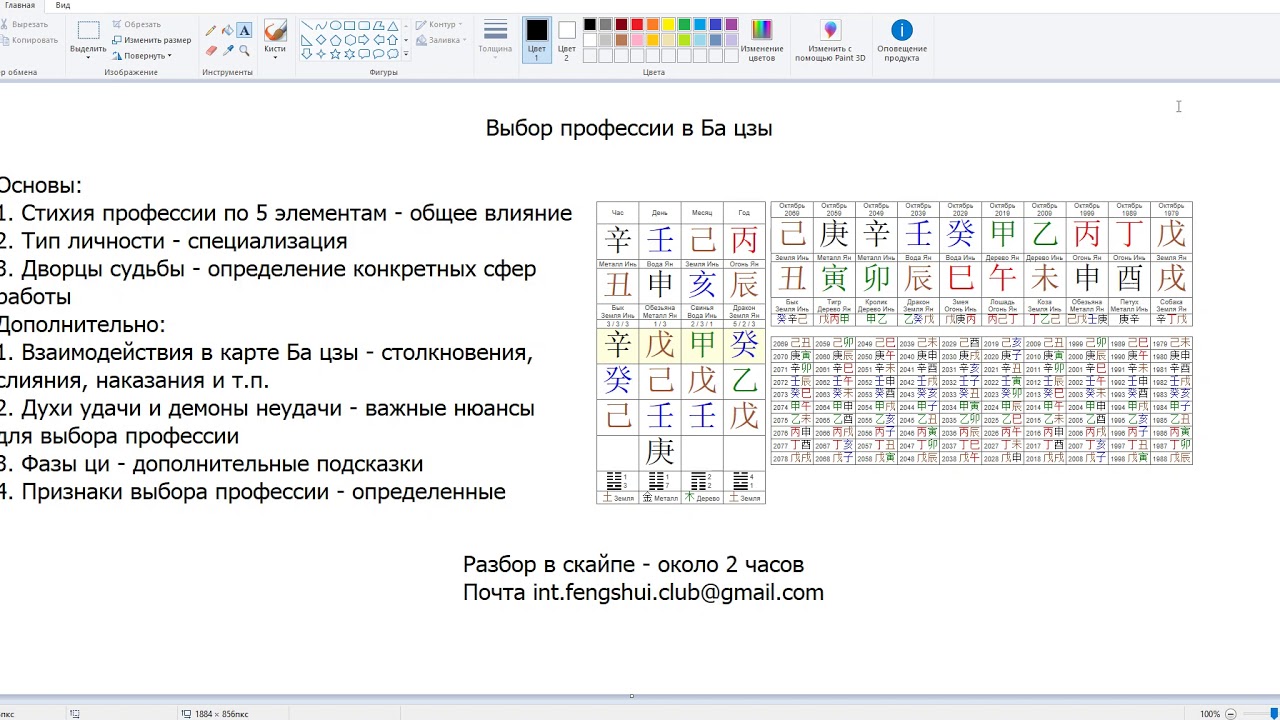
Task: Make Color 1 (Цвет 1) active
Action: [x=537, y=40]
